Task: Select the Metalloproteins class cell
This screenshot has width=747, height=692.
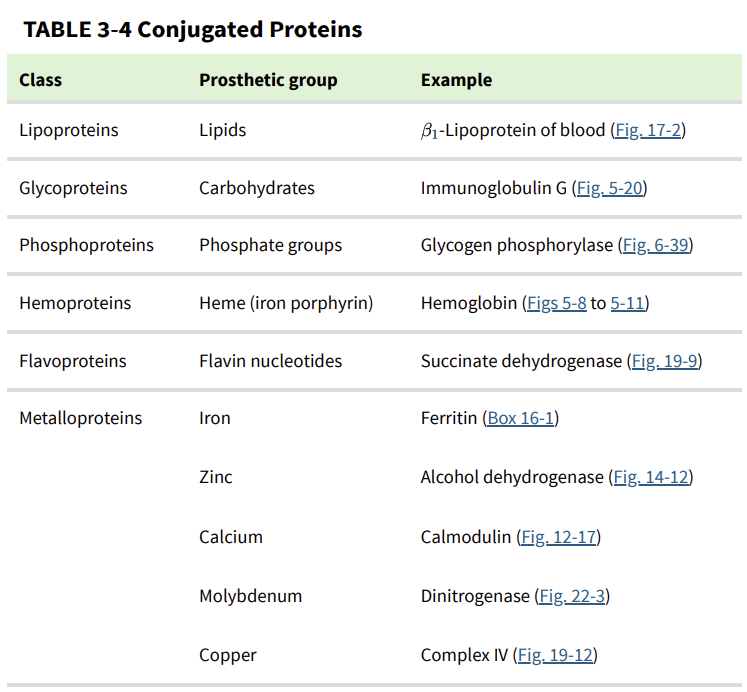Action: 81,418
